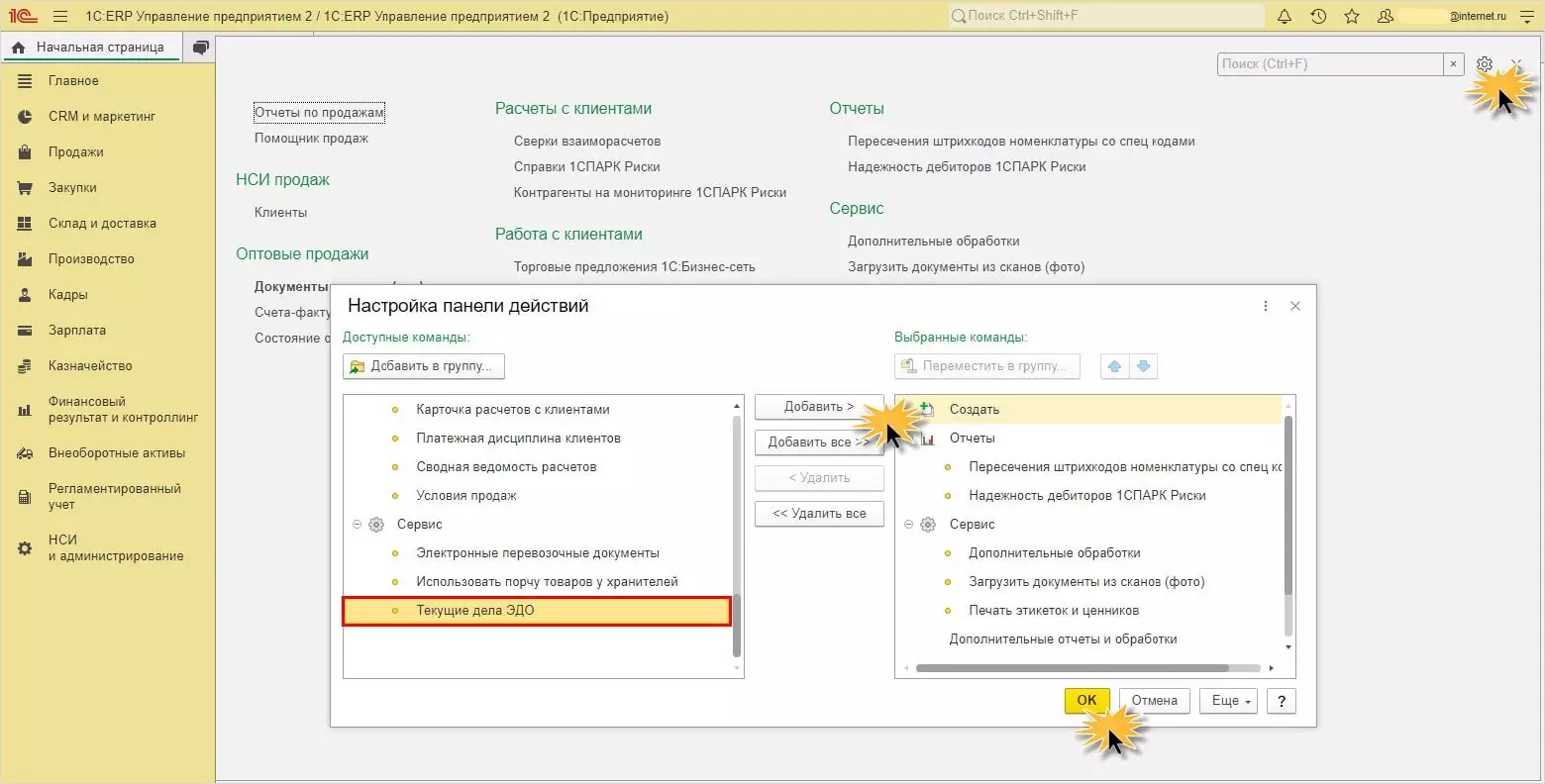
Task: Clear the Ctrl+F search with the x button
Action: tap(1453, 64)
